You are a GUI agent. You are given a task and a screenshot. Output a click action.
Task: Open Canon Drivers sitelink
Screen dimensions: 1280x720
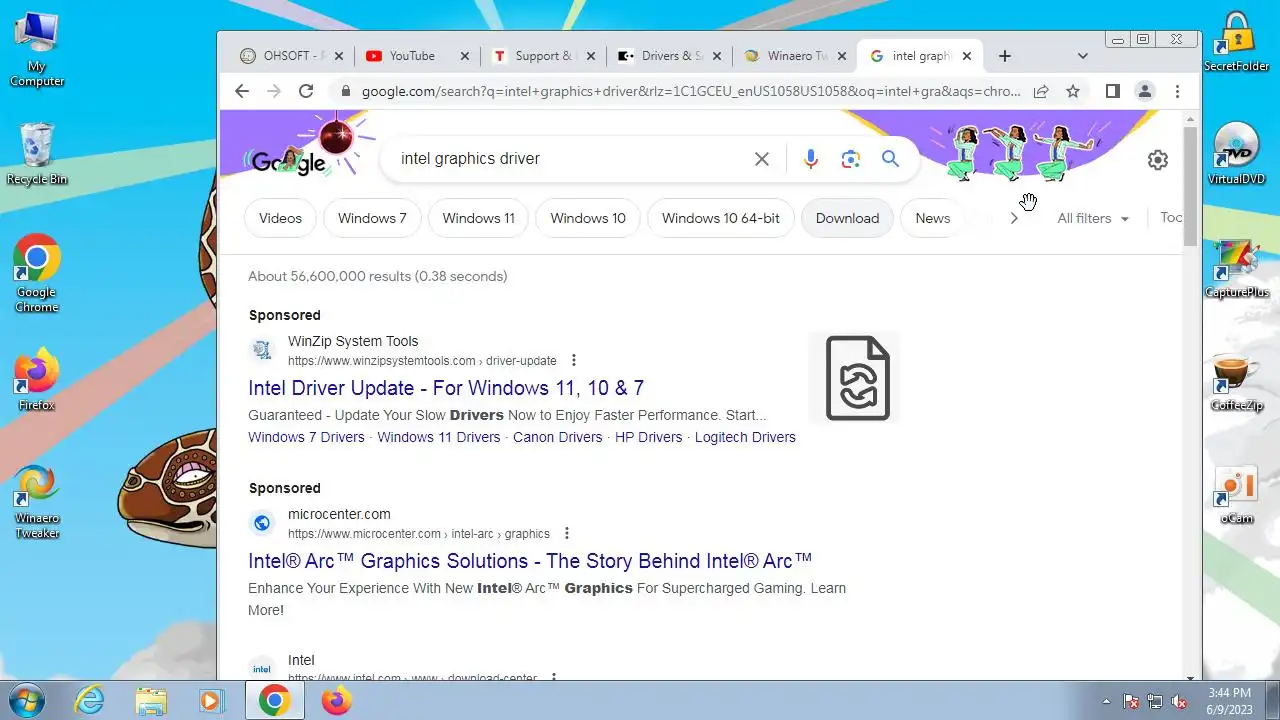[x=558, y=437]
